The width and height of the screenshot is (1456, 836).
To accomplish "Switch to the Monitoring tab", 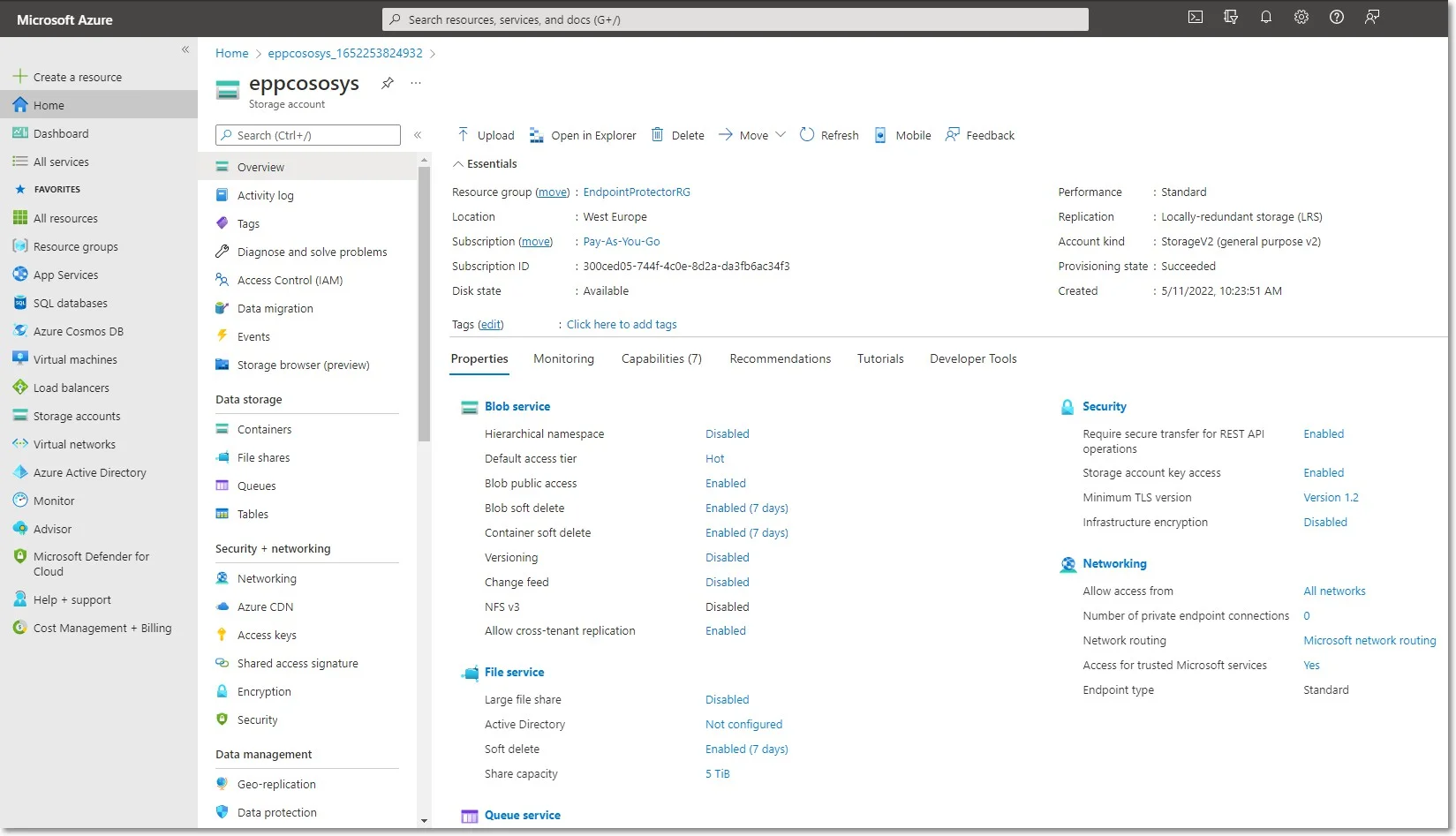I will (x=563, y=358).
